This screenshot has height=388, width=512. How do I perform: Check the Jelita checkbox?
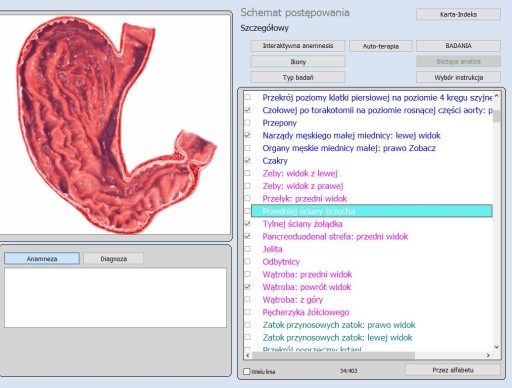[248, 249]
